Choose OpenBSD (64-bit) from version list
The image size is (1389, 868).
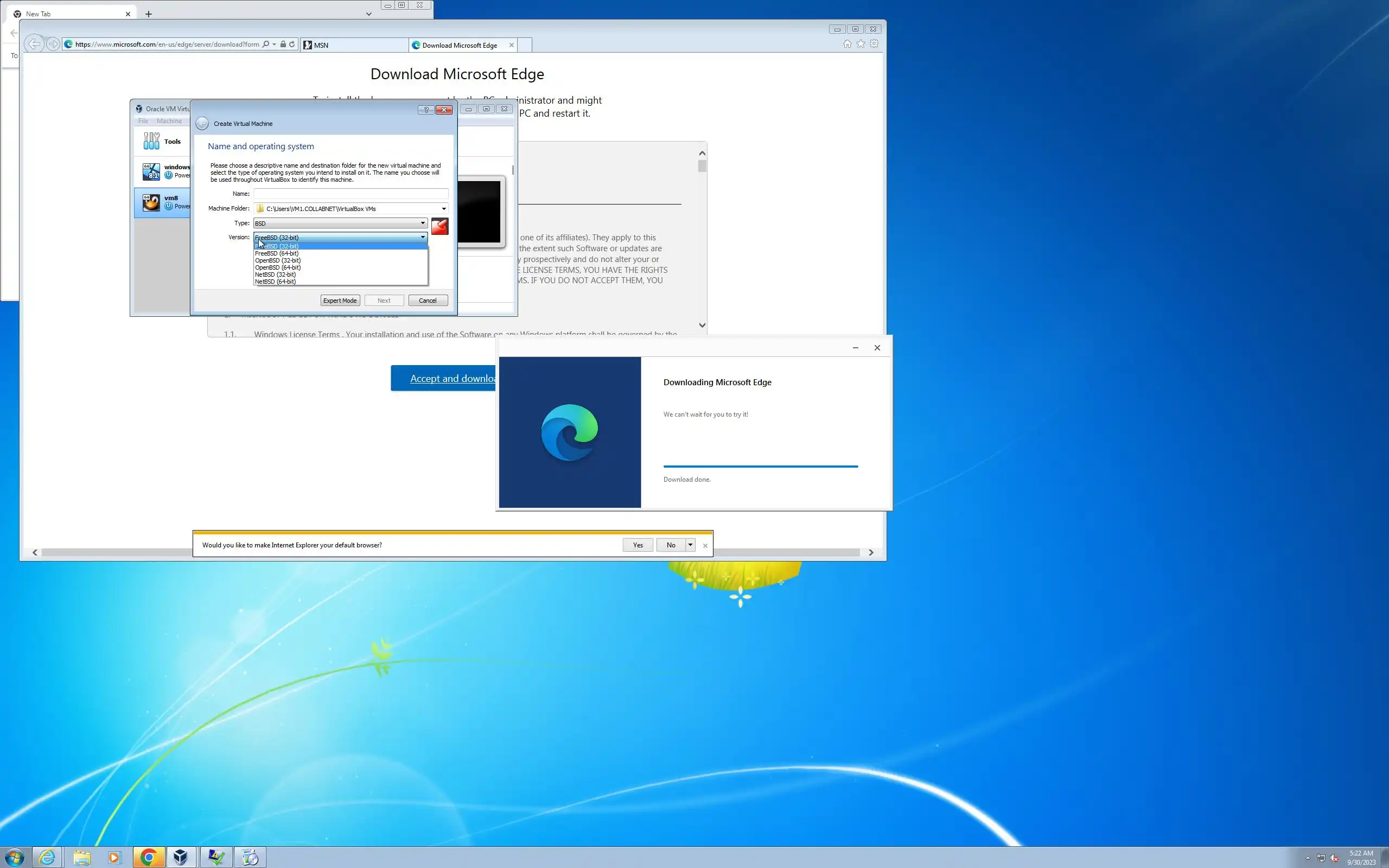point(278,267)
